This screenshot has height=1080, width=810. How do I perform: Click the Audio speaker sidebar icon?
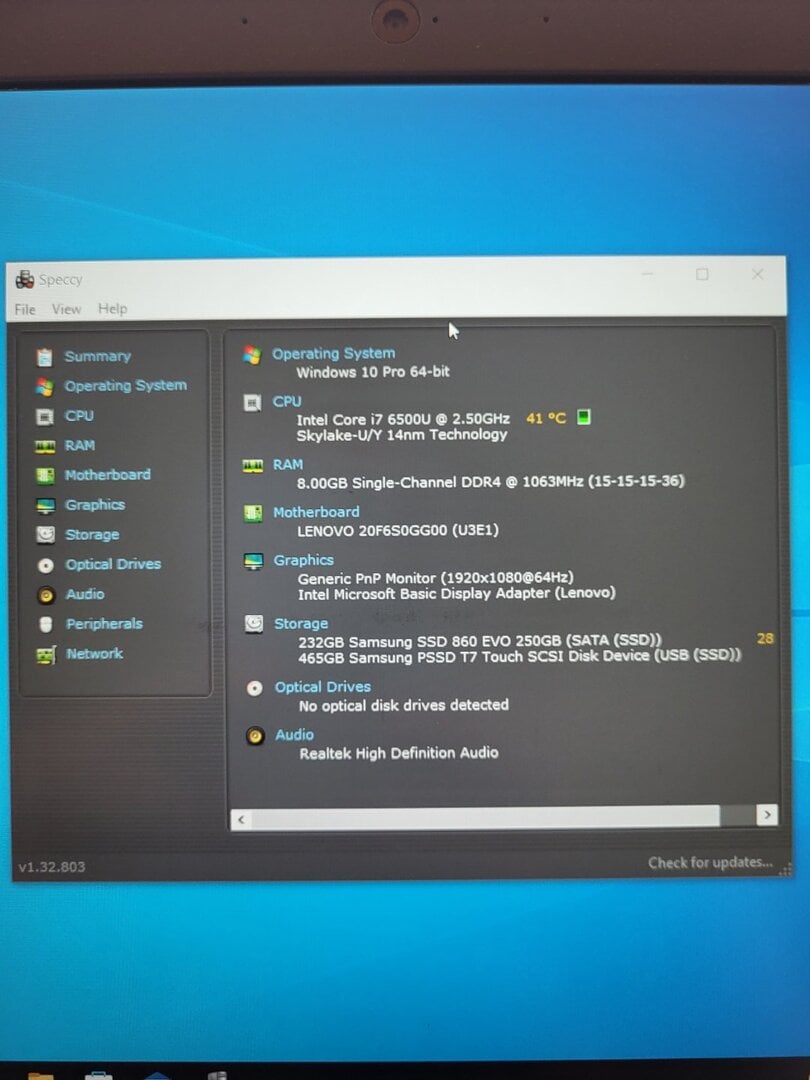[46, 595]
